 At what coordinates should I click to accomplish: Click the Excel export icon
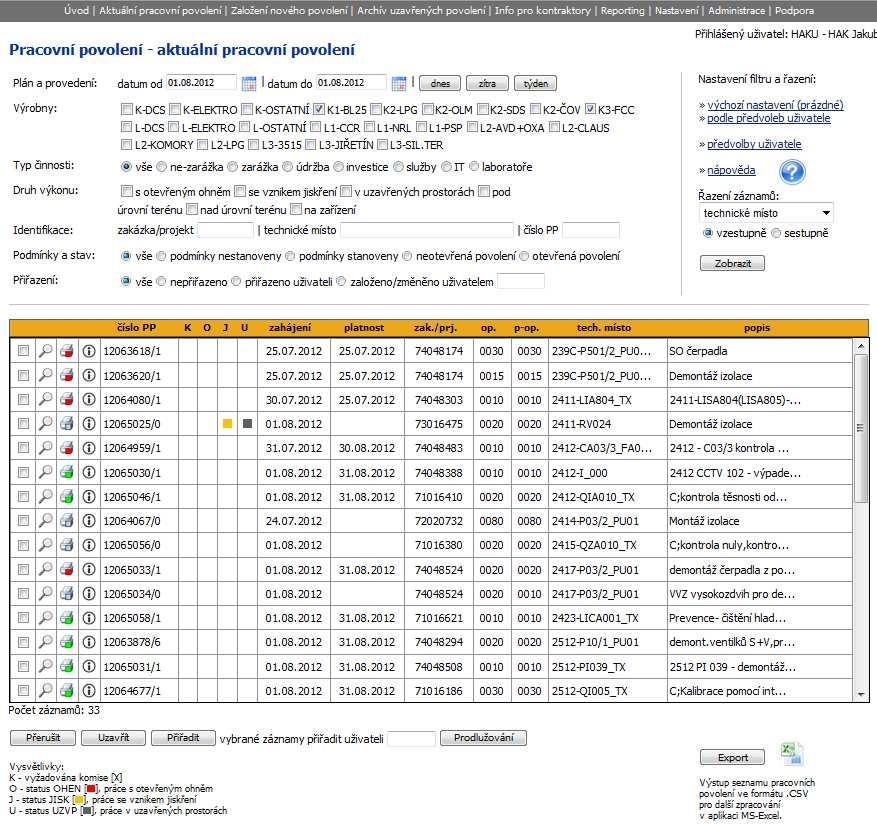[x=791, y=753]
